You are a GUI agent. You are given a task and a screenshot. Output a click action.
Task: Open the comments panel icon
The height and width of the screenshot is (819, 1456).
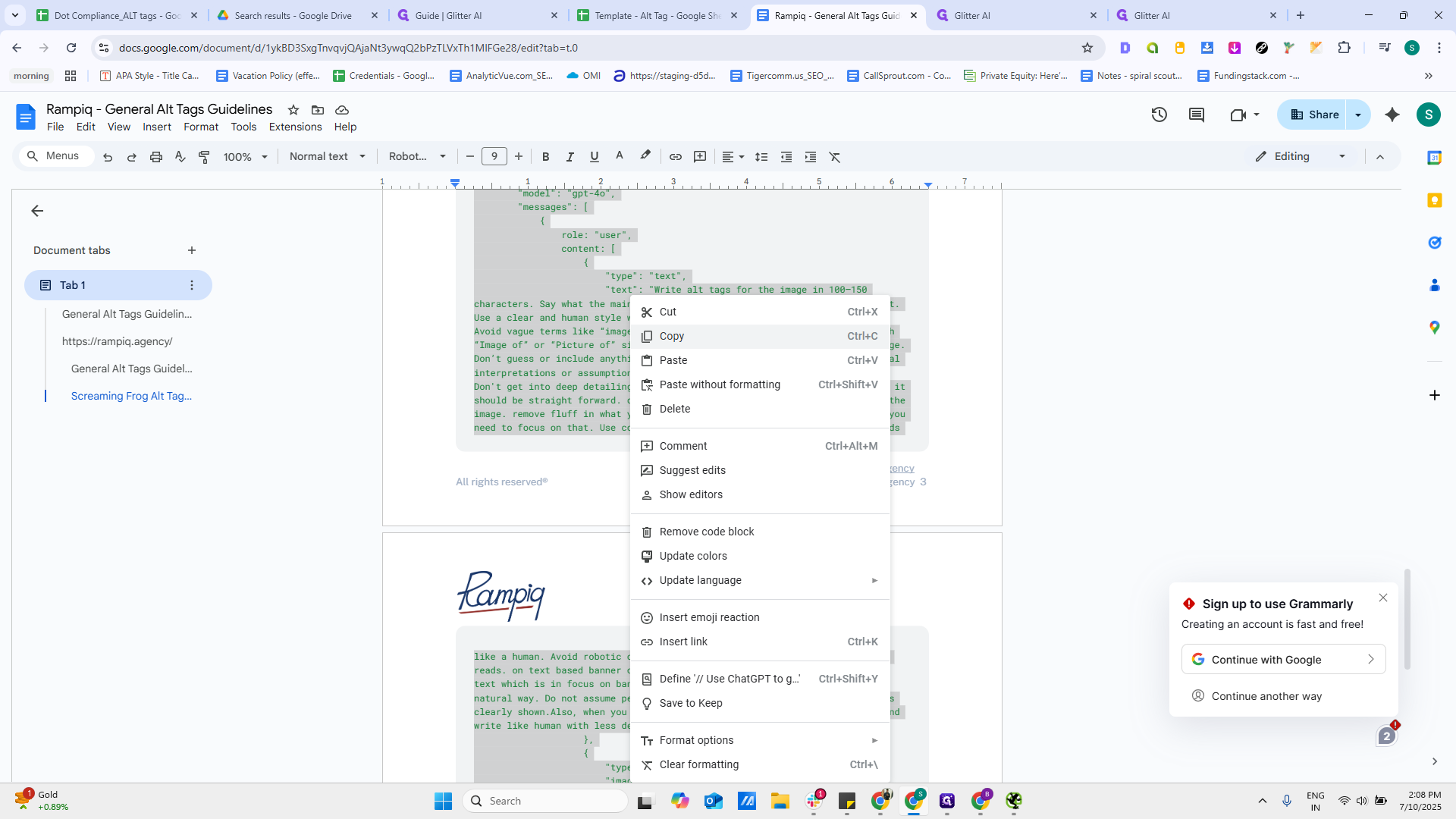pyautogui.click(x=1197, y=115)
